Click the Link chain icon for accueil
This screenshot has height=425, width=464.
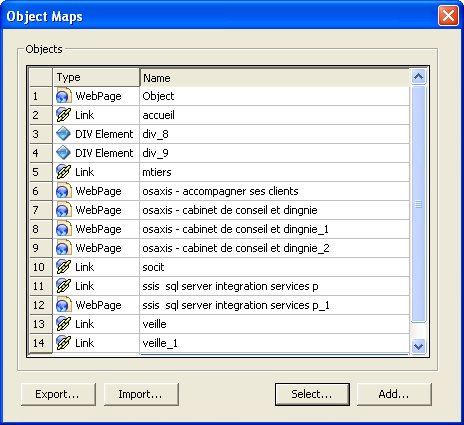(x=63, y=115)
